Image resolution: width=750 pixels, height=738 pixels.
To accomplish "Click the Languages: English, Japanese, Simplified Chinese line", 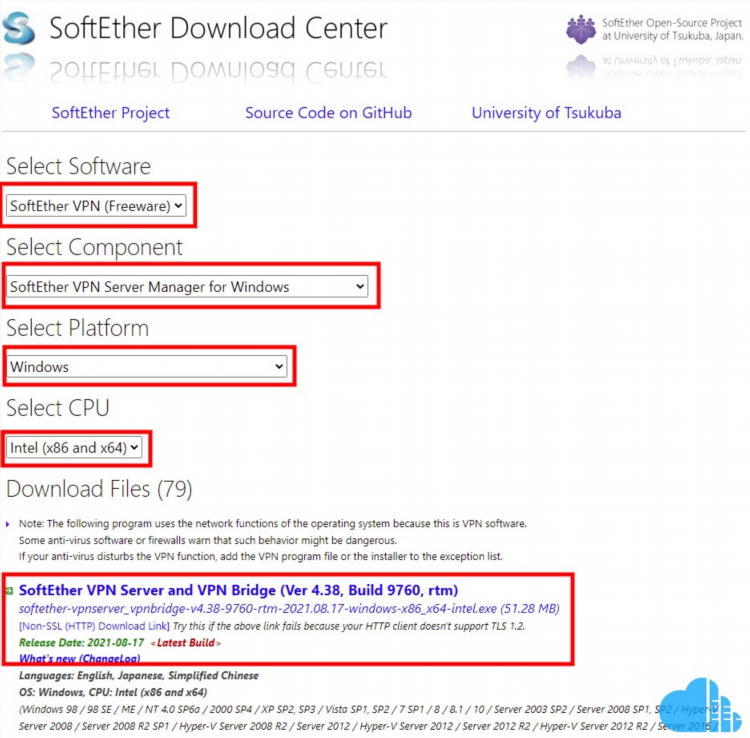I will (x=139, y=676).
